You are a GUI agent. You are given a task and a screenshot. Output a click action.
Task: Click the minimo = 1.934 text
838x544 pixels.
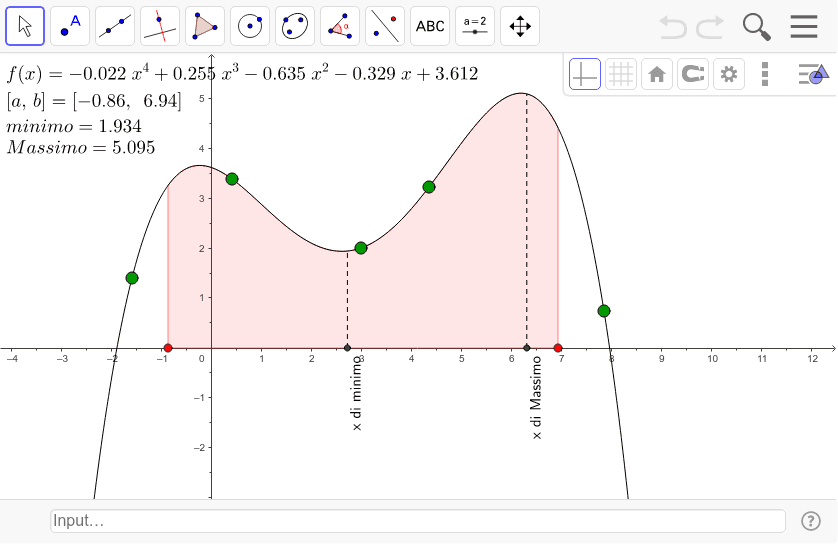tap(74, 126)
